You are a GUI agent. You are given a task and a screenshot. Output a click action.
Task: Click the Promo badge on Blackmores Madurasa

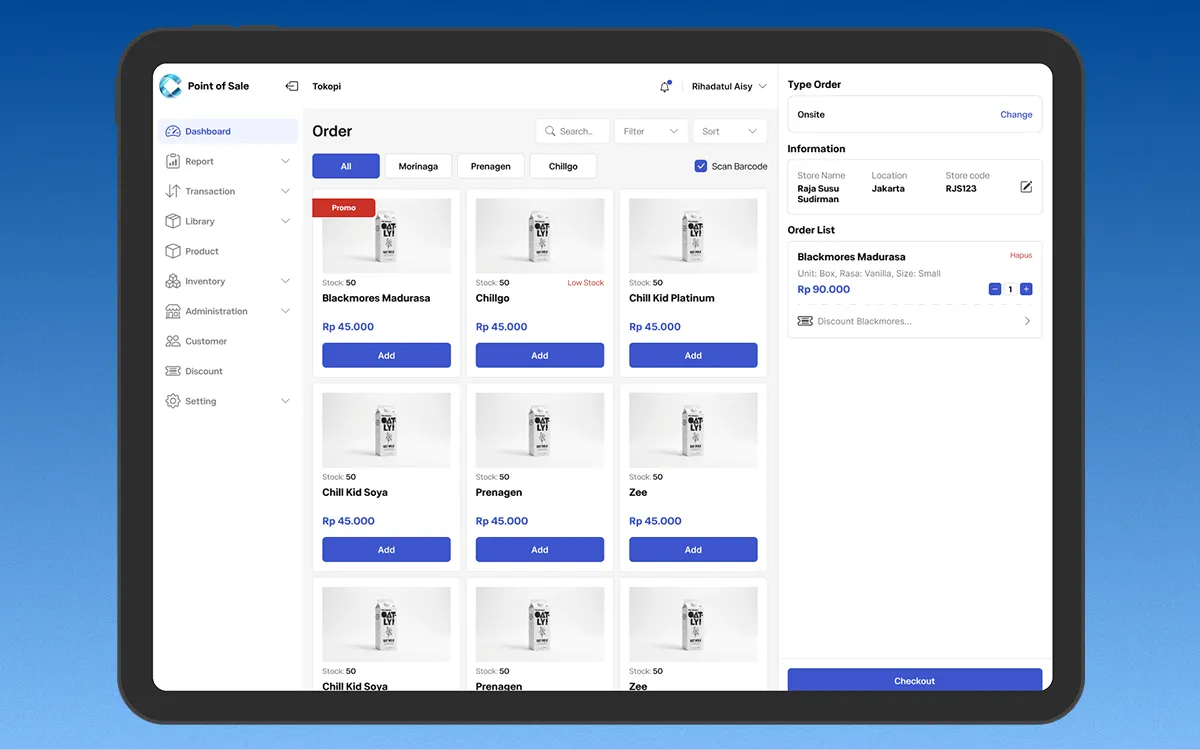coord(344,207)
